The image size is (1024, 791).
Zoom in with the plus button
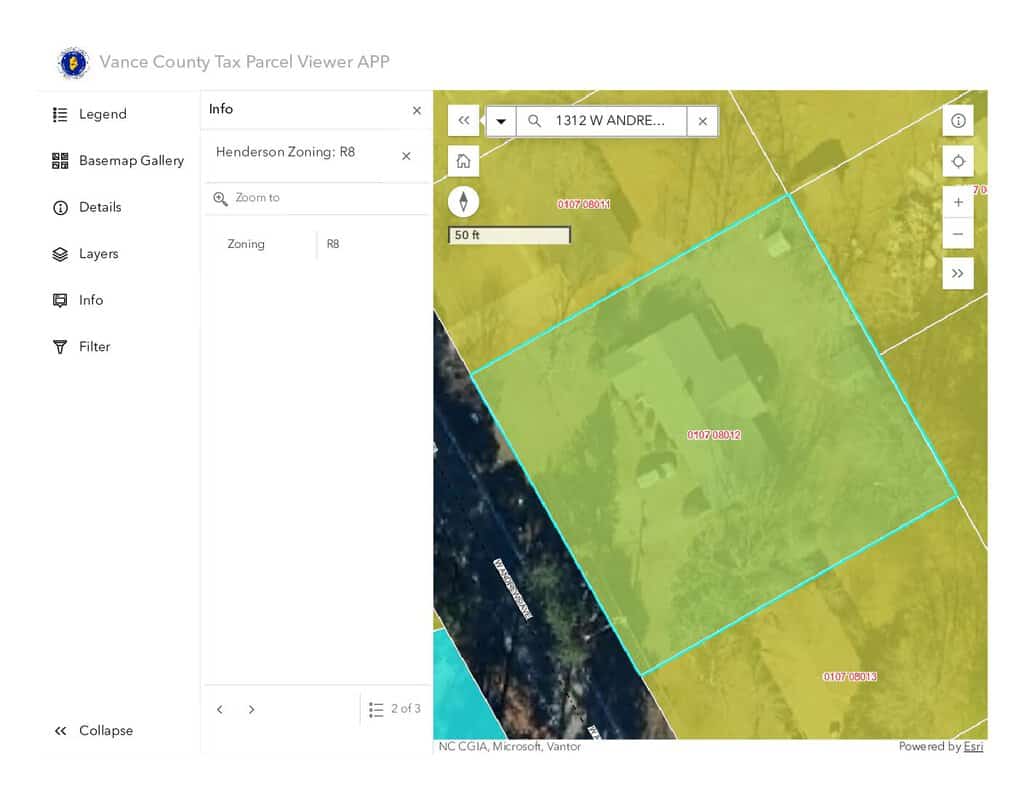coord(958,202)
